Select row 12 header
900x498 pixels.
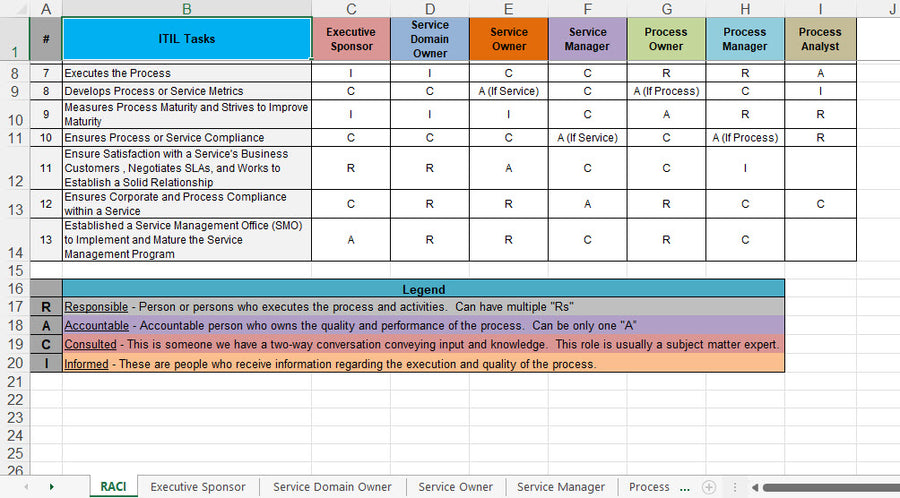(x=14, y=168)
